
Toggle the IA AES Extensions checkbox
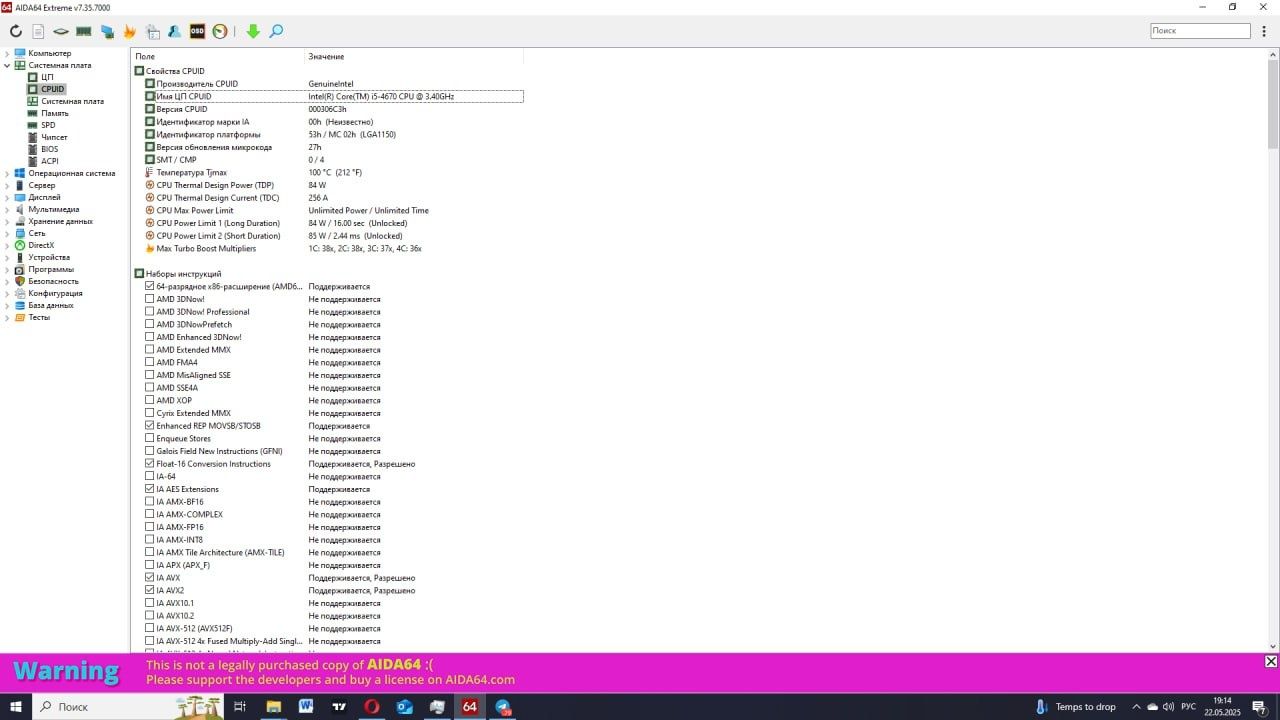pos(149,489)
